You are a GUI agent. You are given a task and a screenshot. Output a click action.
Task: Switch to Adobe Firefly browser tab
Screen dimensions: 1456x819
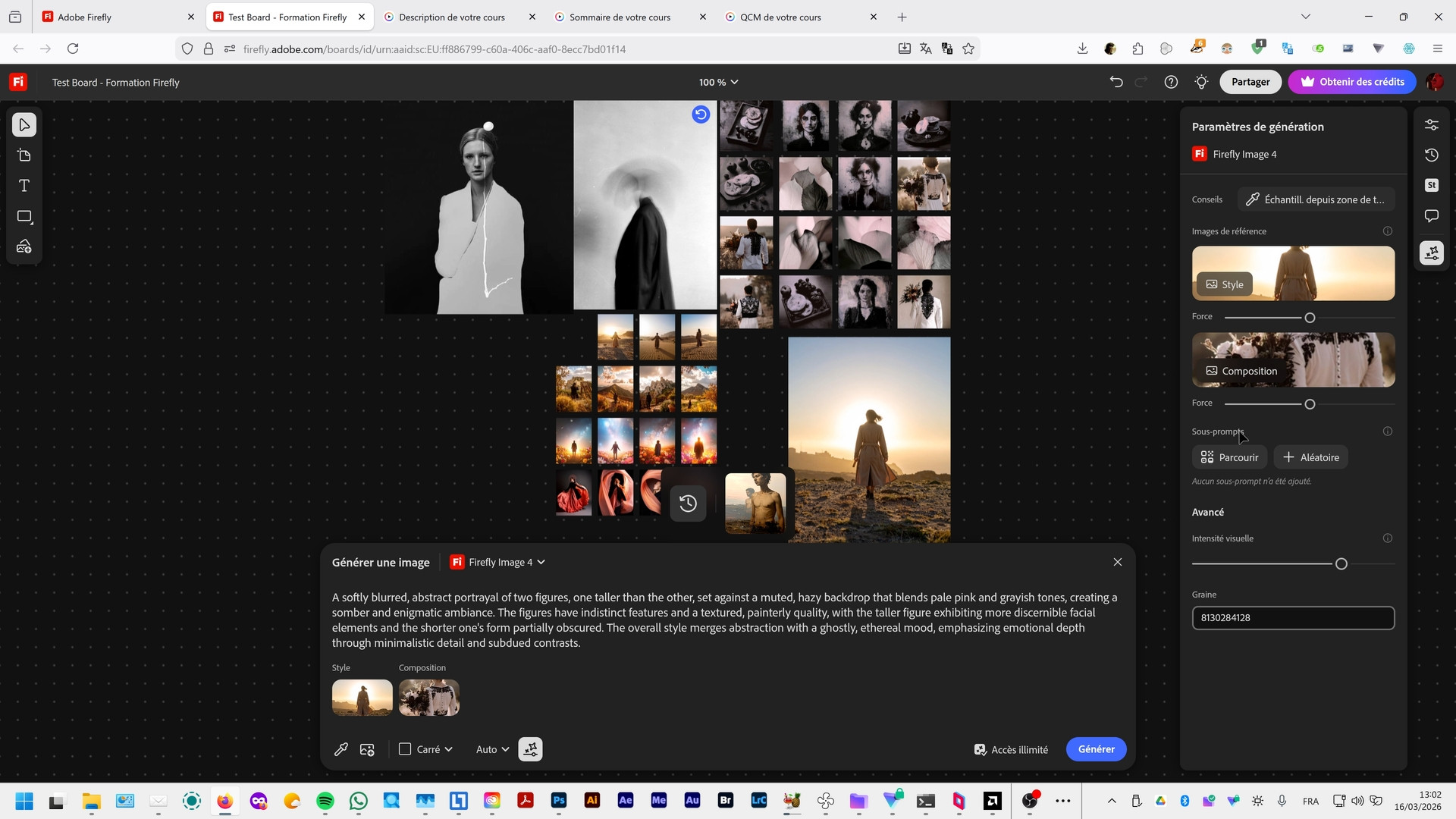pyautogui.click(x=84, y=17)
